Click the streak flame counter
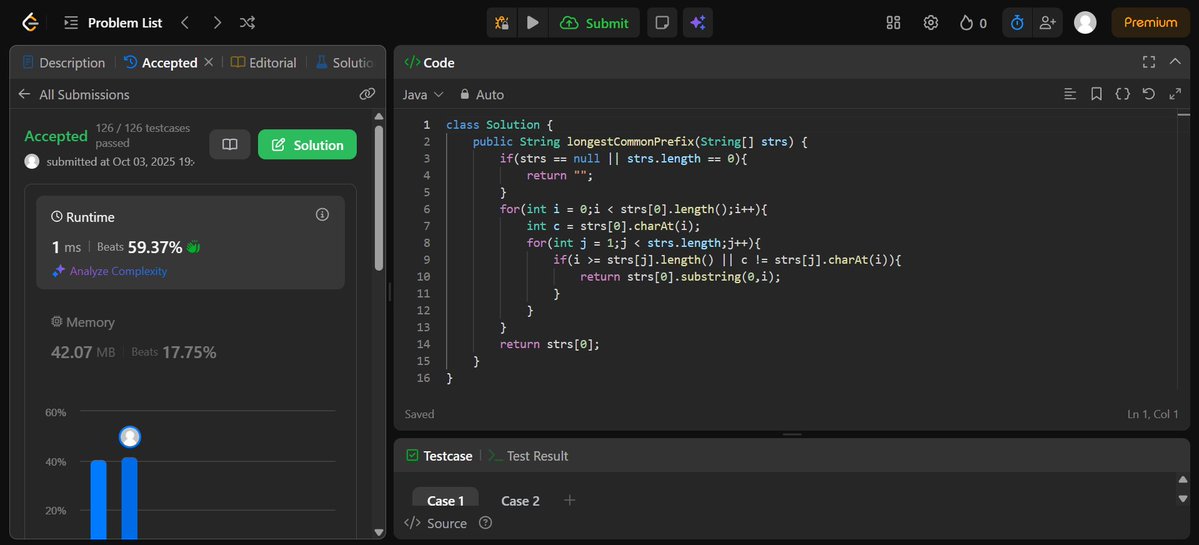The image size is (1199, 545). (x=973, y=23)
